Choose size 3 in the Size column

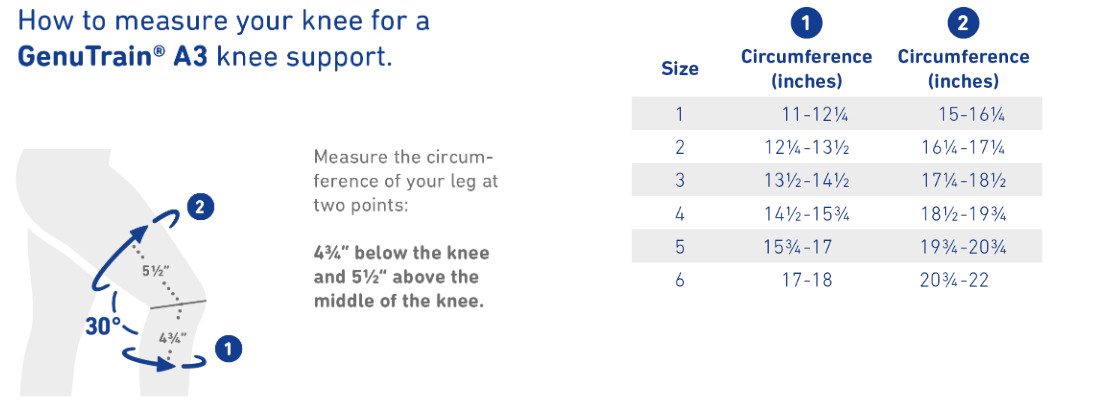pos(680,181)
